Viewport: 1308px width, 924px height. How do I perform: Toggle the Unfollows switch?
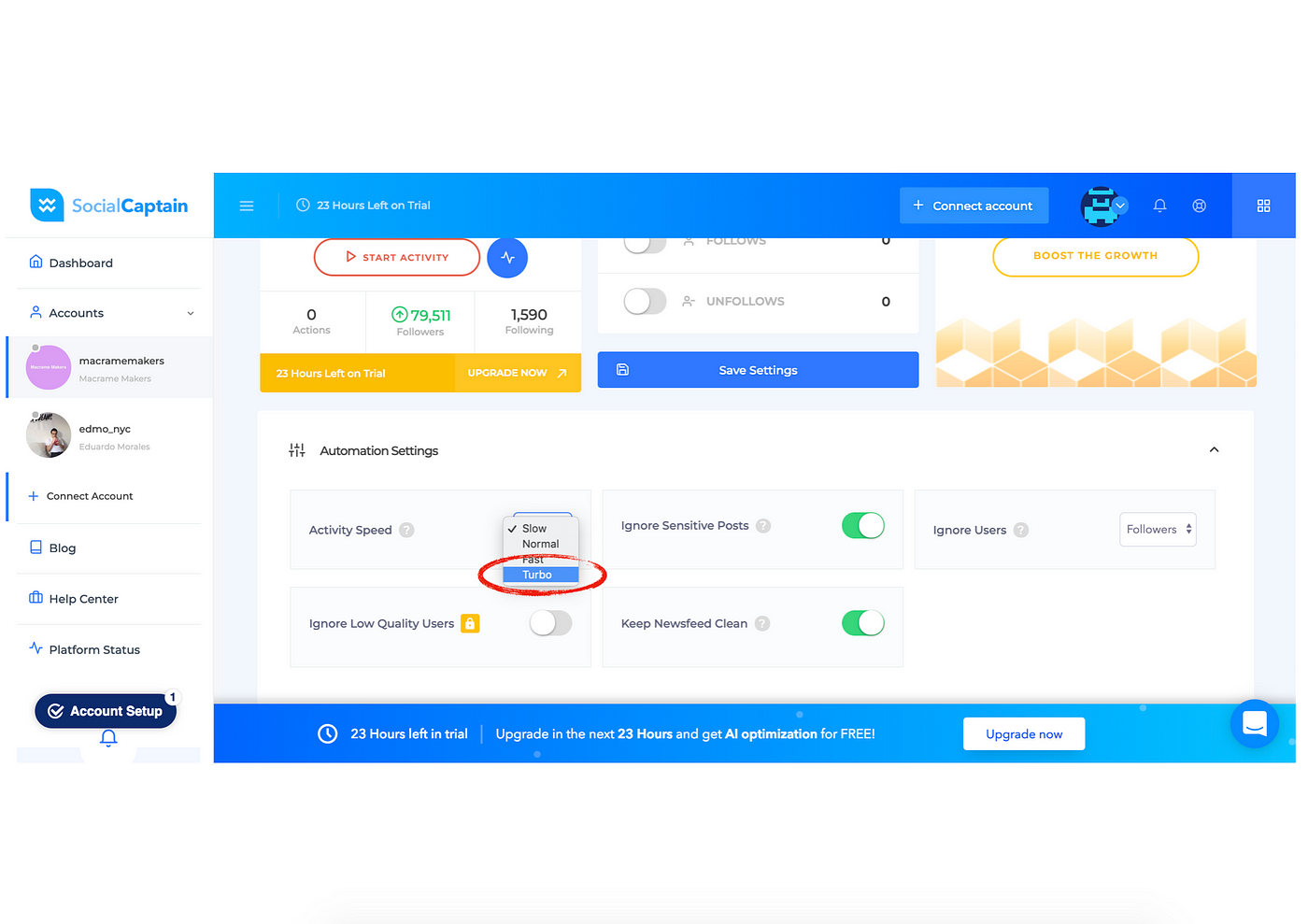tap(645, 301)
